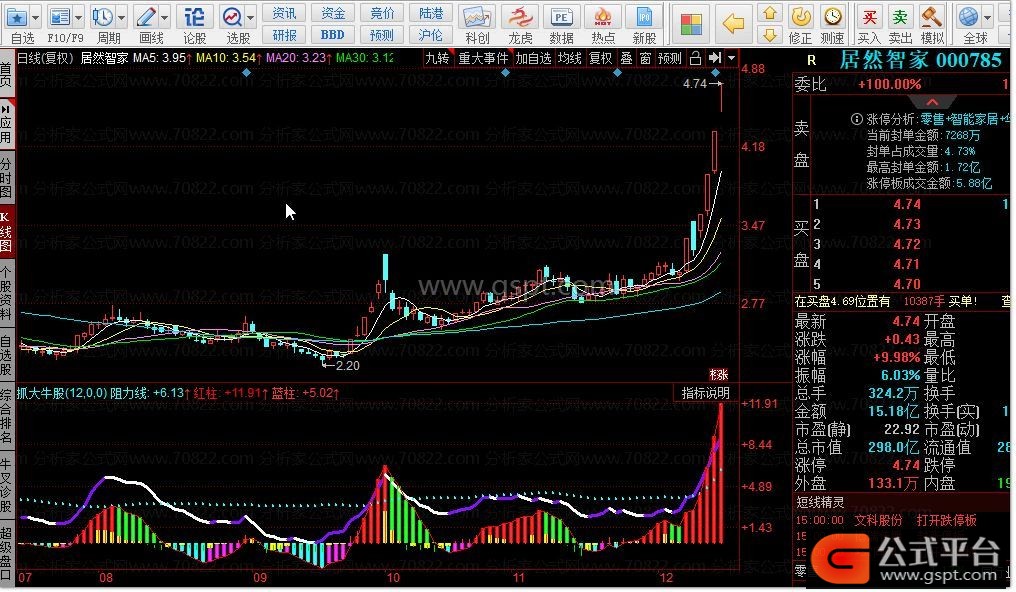Image resolution: width=1016 pixels, height=592 pixels.
Task: Expand the F10/F9 dropdown arrow
Action: [78, 17]
